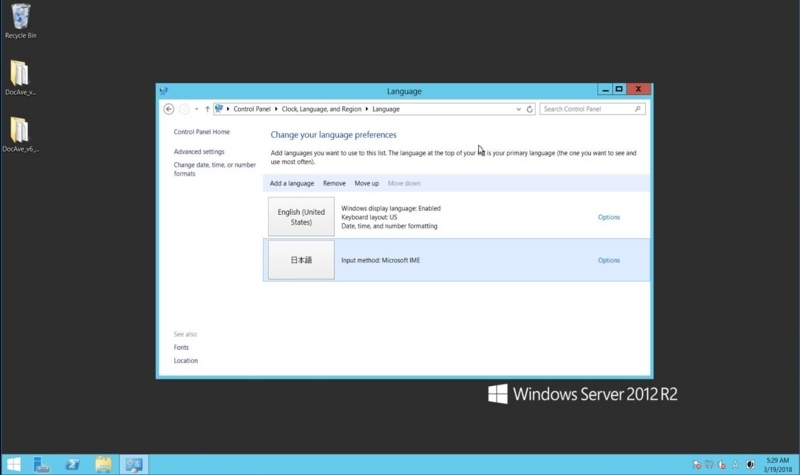This screenshot has width=800, height=475.
Task: Select the English (United States) language tile
Action: [301, 217]
